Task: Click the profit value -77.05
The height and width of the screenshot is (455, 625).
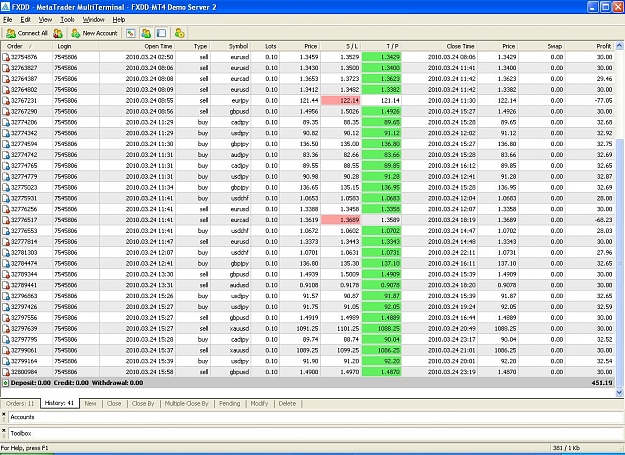Action: click(x=603, y=101)
